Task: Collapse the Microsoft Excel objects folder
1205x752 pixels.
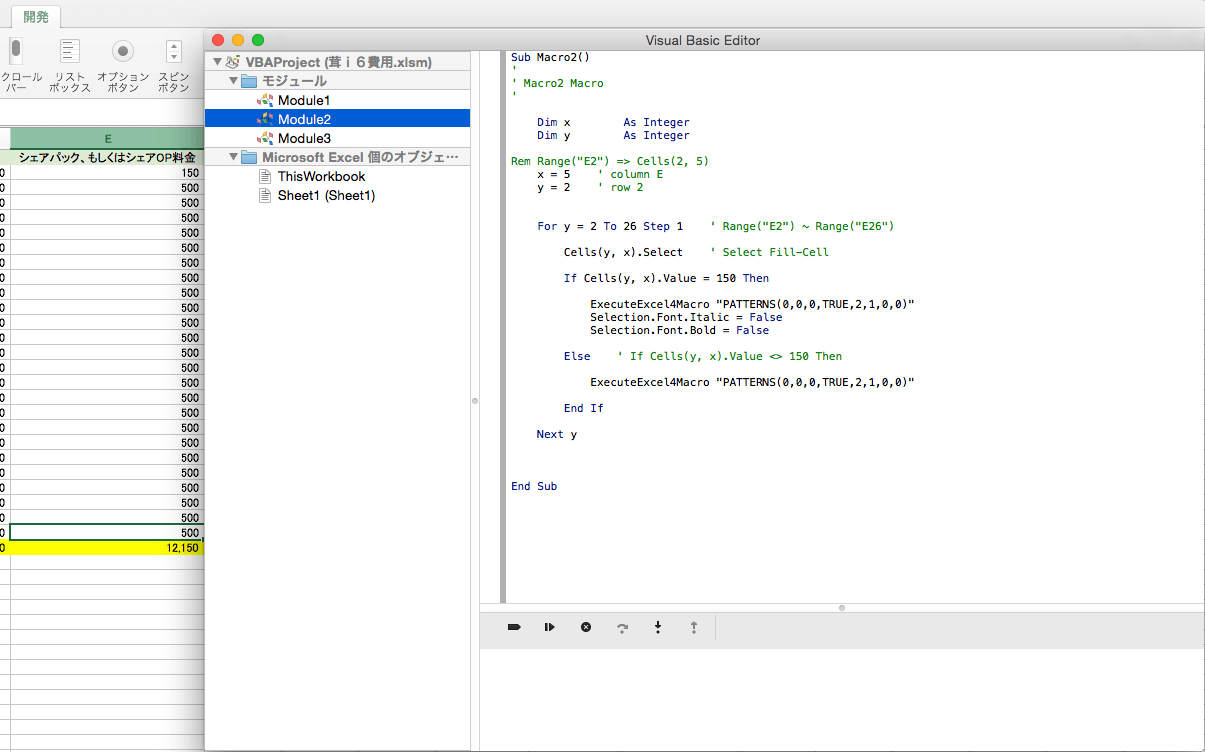Action: pos(234,157)
